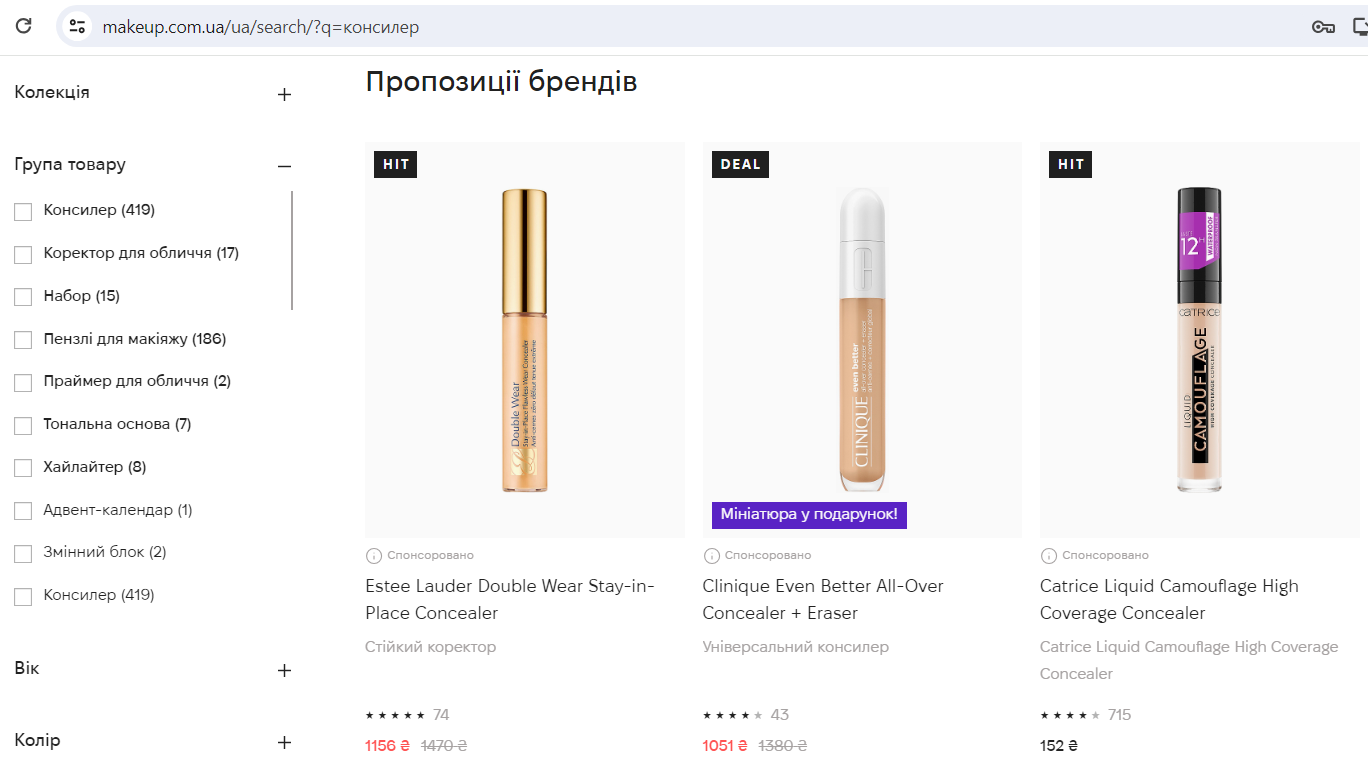Enable the Пензлі для макіяжу (186) checkbox
This screenshot has height=766, width=1368.
(x=23, y=340)
